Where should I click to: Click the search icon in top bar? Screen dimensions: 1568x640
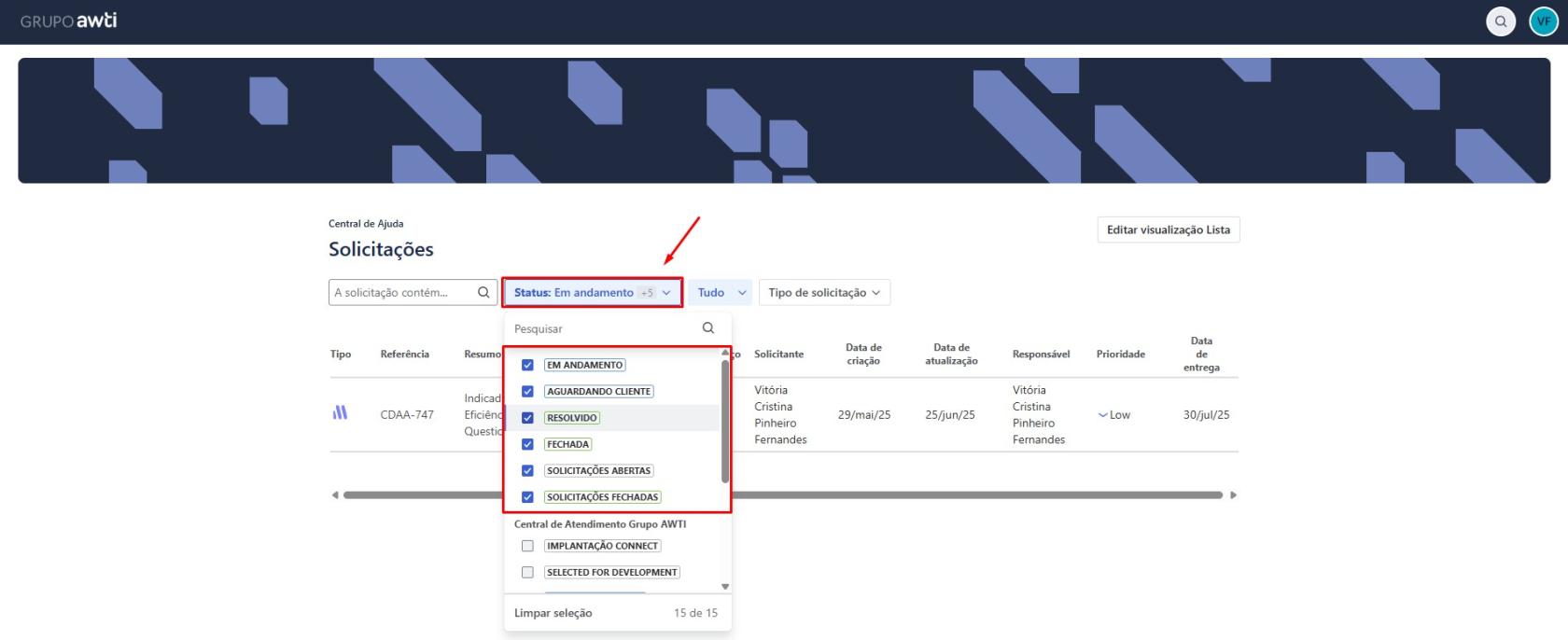(x=1500, y=21)
